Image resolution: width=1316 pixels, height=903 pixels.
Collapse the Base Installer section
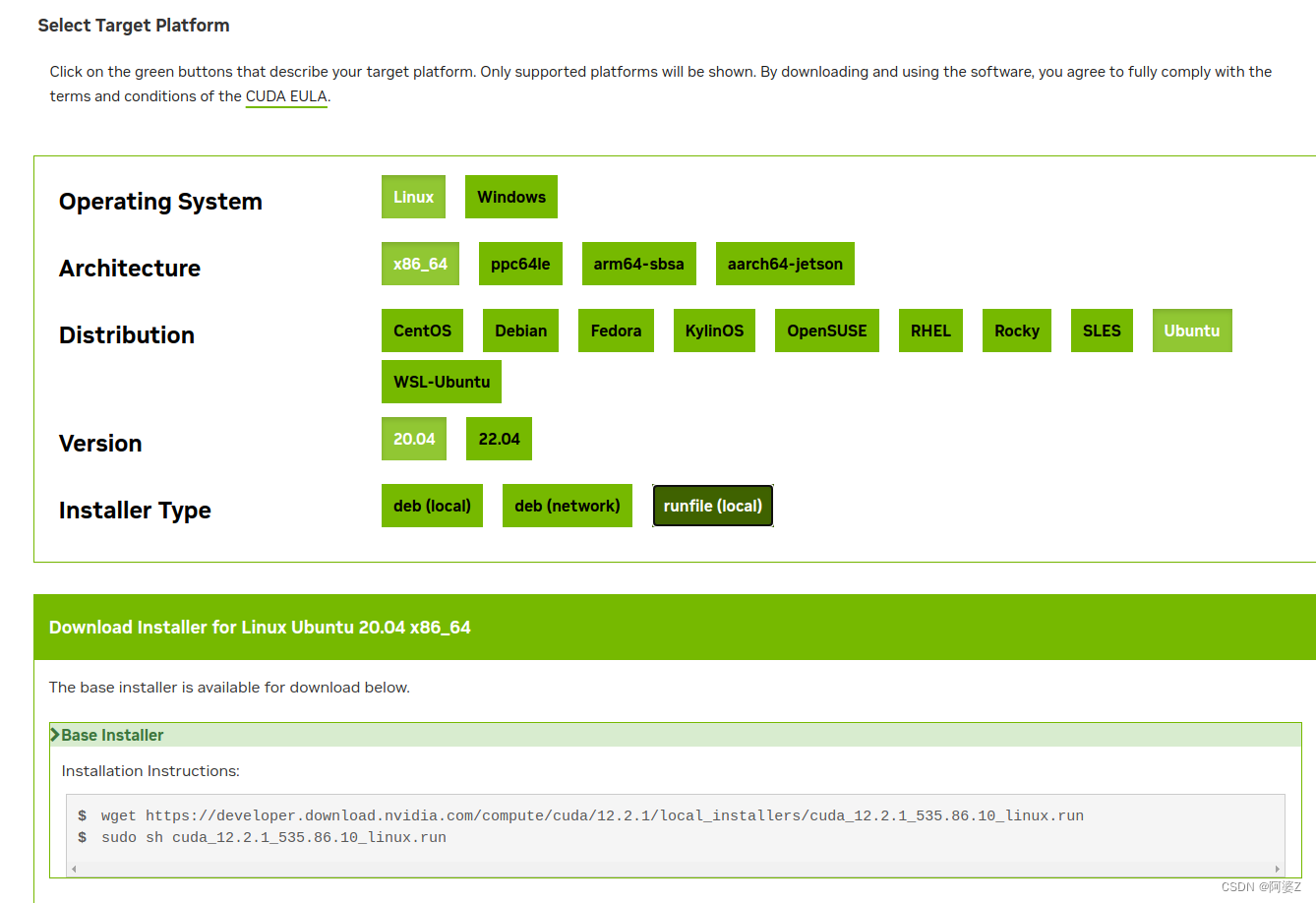point(675,735)
